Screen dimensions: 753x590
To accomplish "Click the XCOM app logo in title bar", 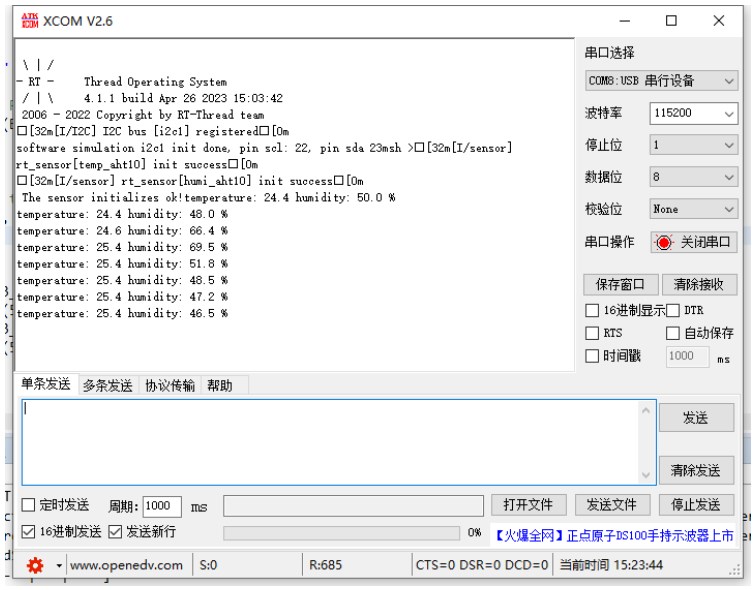I will click(30, 21).
